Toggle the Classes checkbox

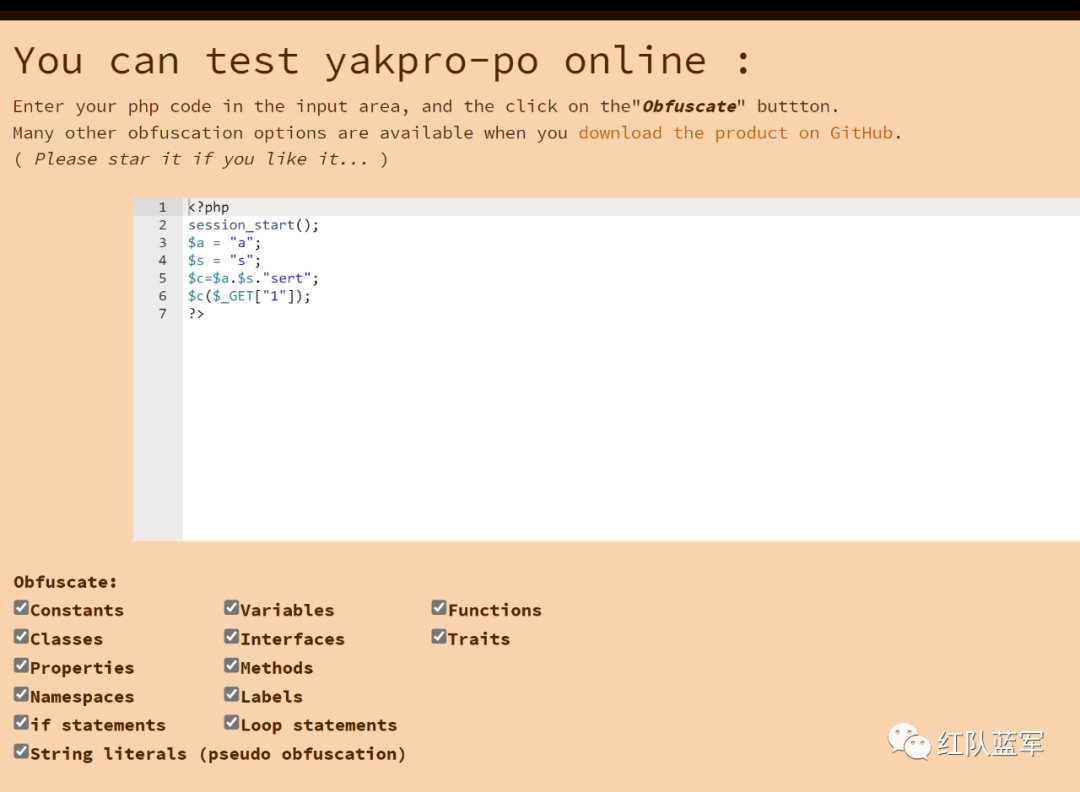[21, 636]
